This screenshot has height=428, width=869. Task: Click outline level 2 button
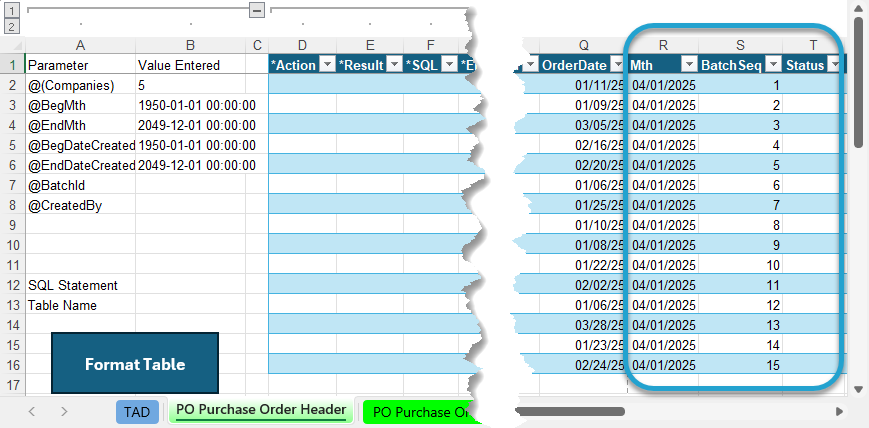[x=12, y=26]
